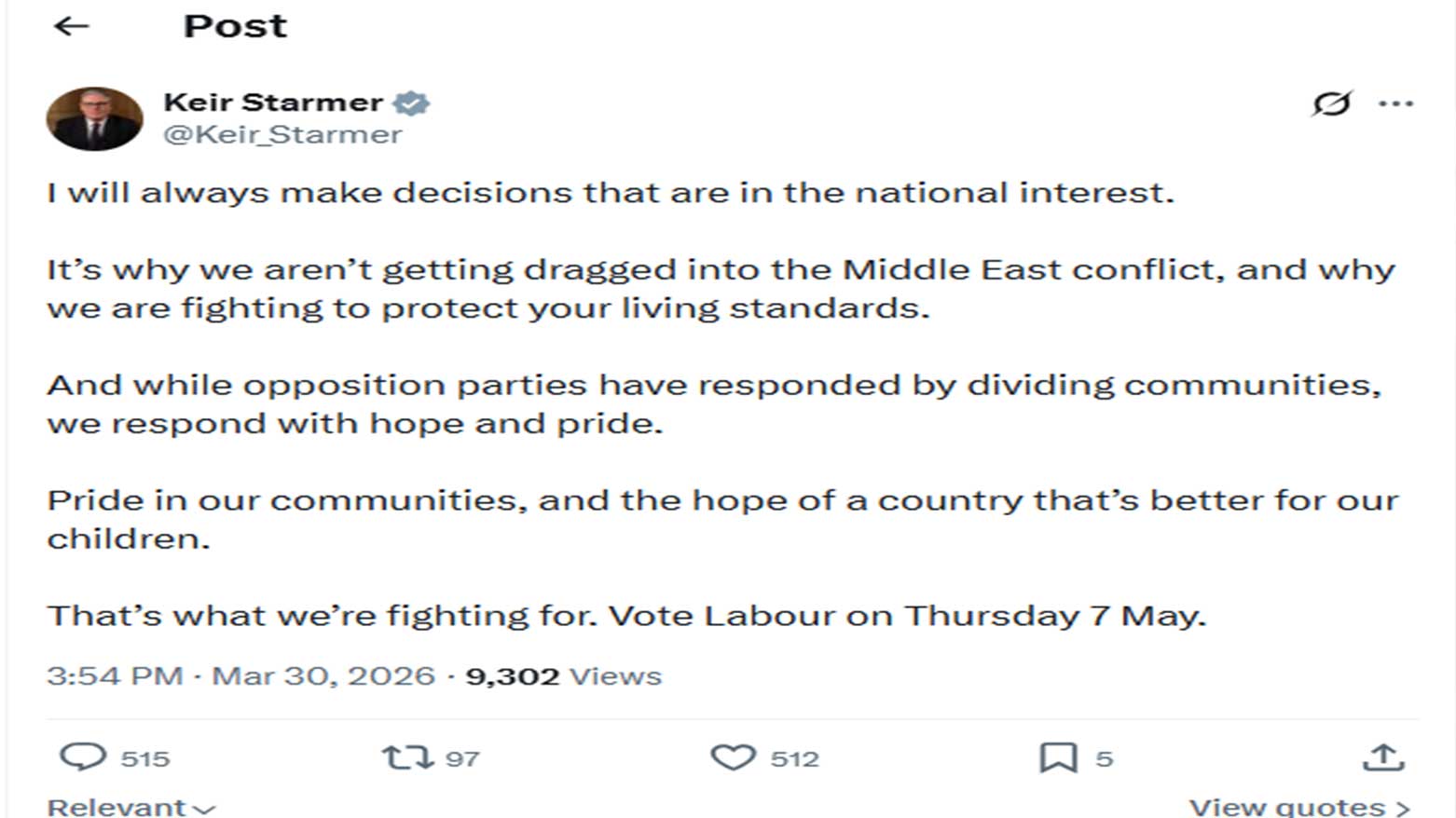This screenshot has width=1456, height=818.
Task: Click the 3:54 PM Mar 30 timestamp
Action: [240, 675]
